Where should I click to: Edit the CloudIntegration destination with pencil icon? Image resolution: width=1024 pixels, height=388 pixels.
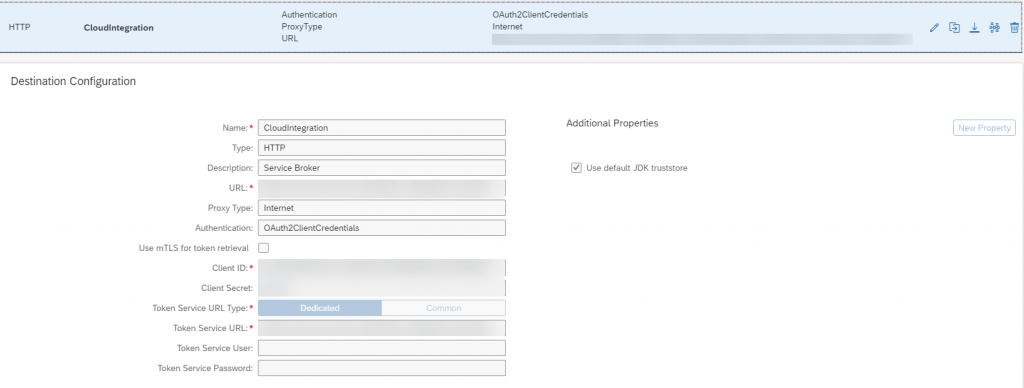(934, 27)
